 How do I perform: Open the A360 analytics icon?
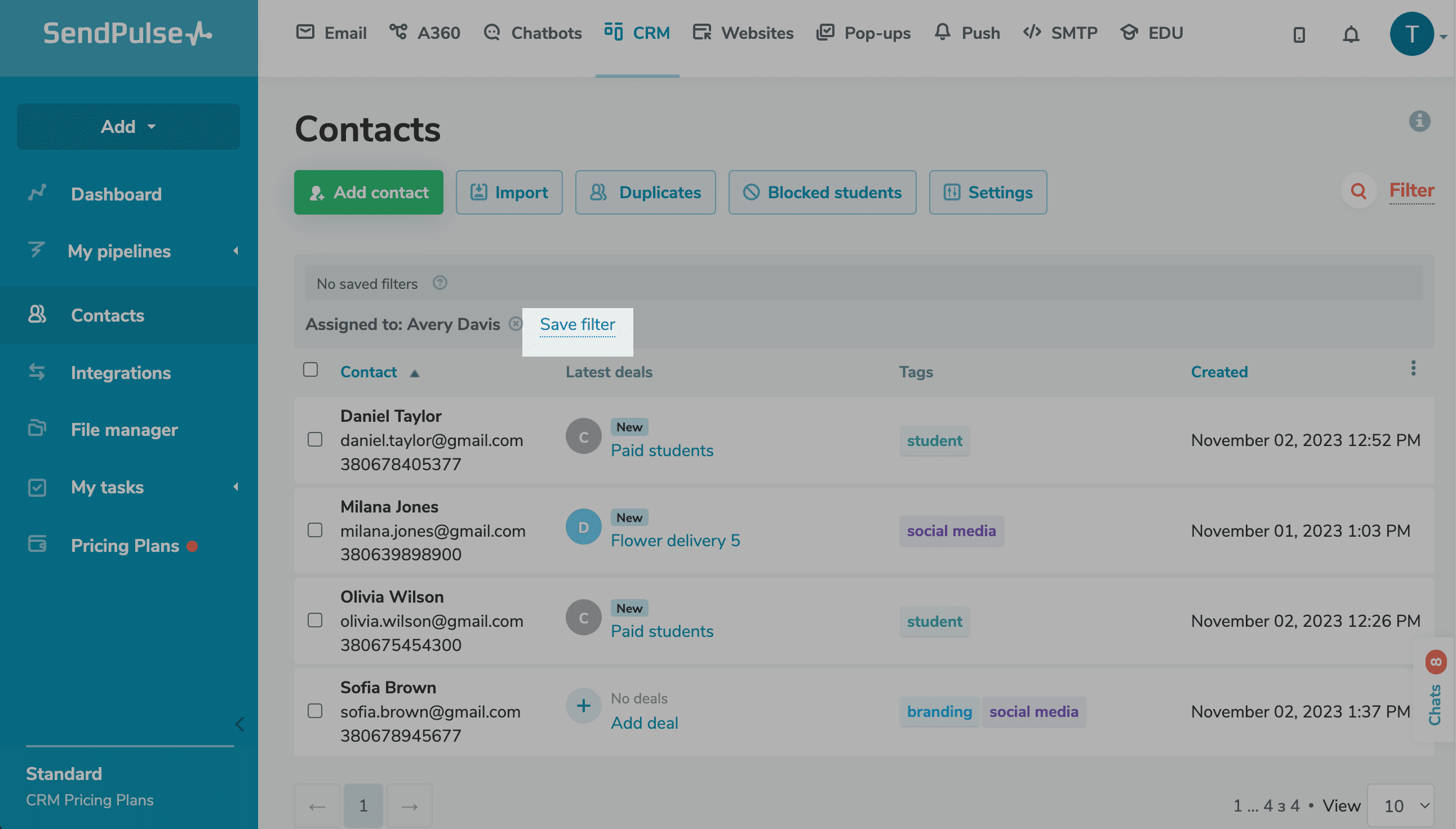pyautogui.click(x=398, y=33)
